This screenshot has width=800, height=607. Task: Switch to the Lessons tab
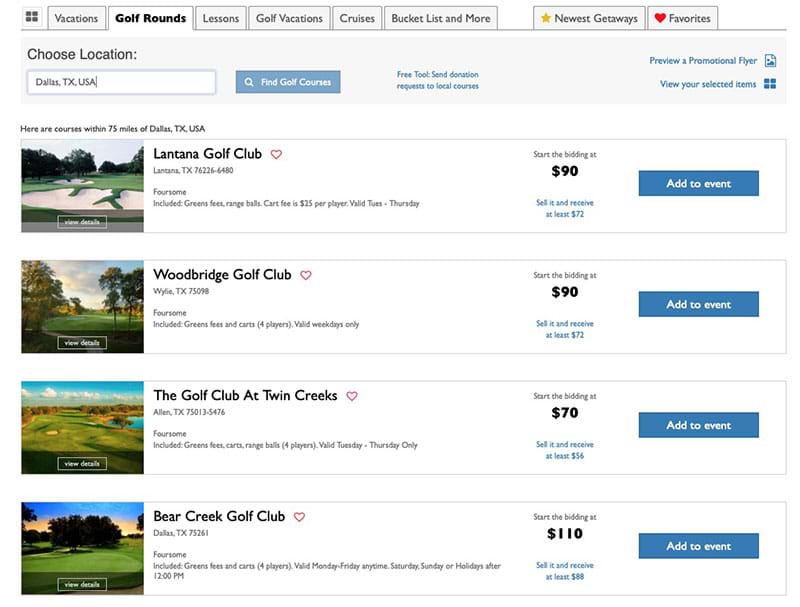[x=220, y=18]
